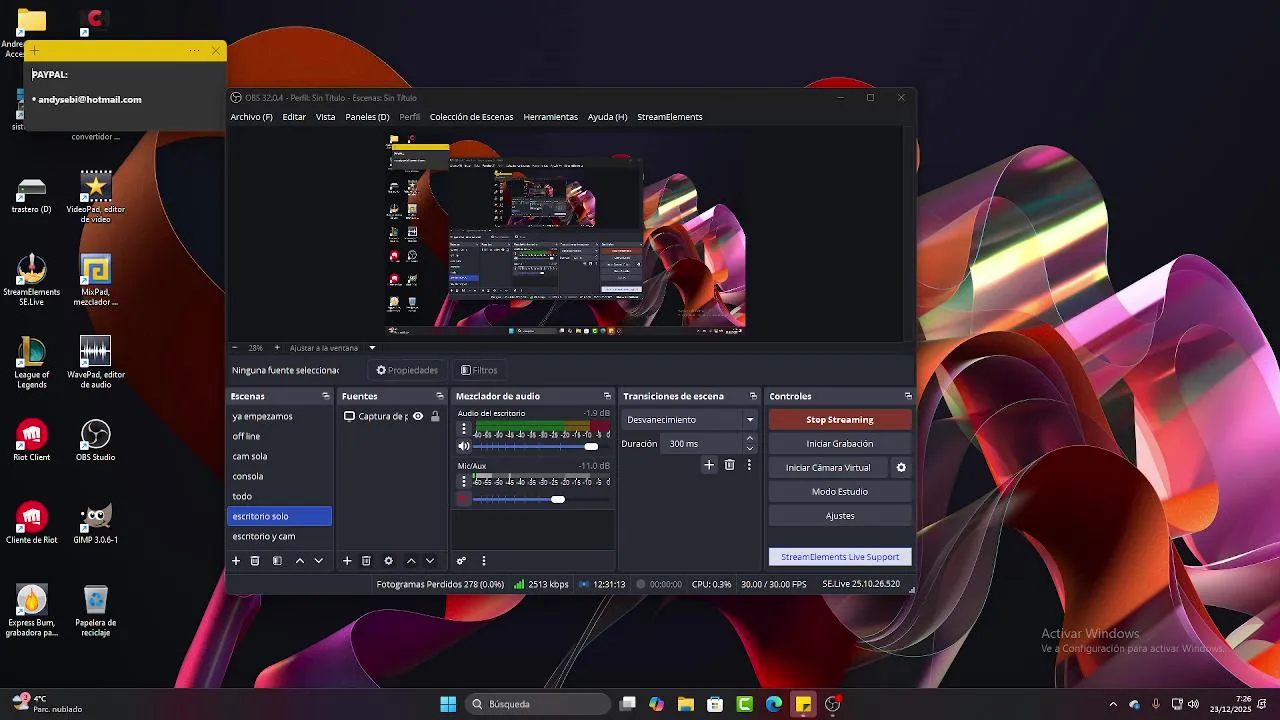Open GIMP 3.0.6-1 desktop icon
The image size is (1280, 720).
pos(95,523)
